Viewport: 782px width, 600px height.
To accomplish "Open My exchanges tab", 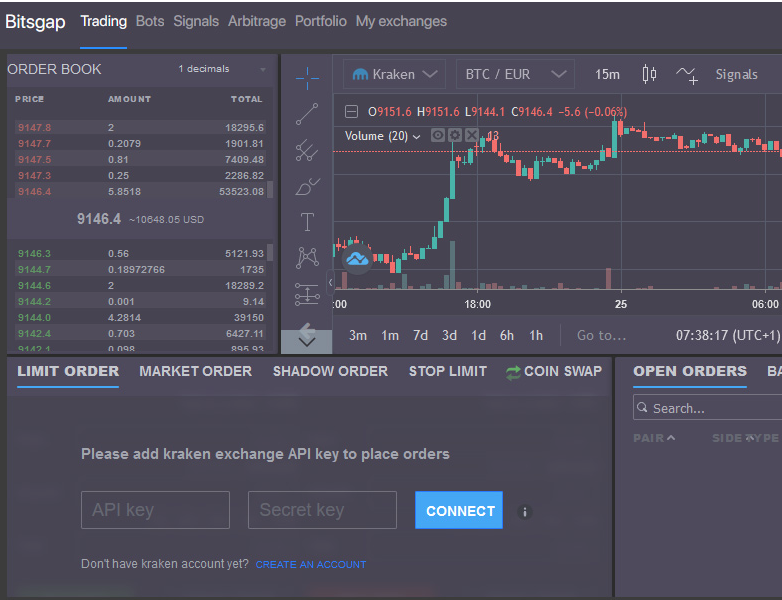I will (401, 21).
